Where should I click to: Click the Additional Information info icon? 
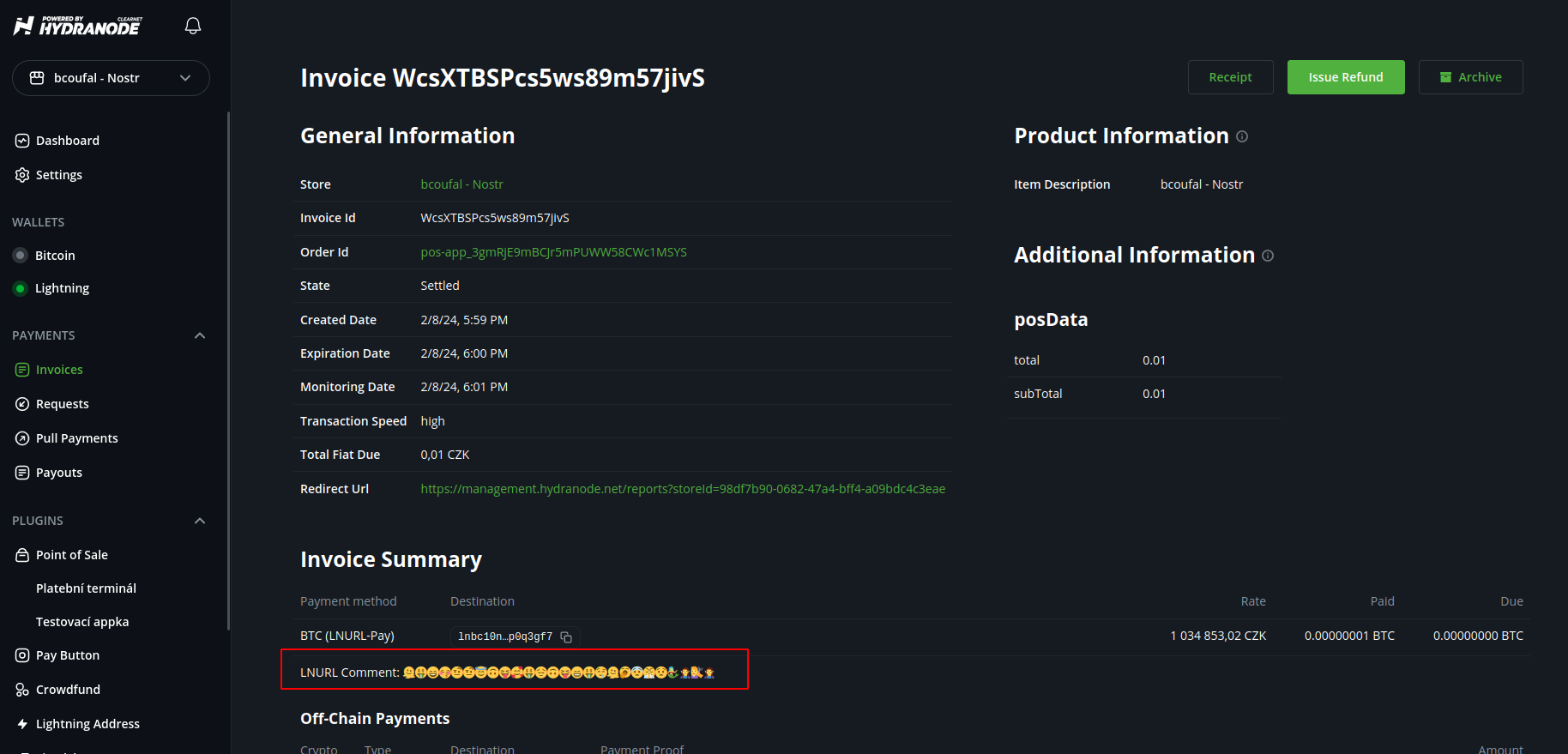[1268, 256]
